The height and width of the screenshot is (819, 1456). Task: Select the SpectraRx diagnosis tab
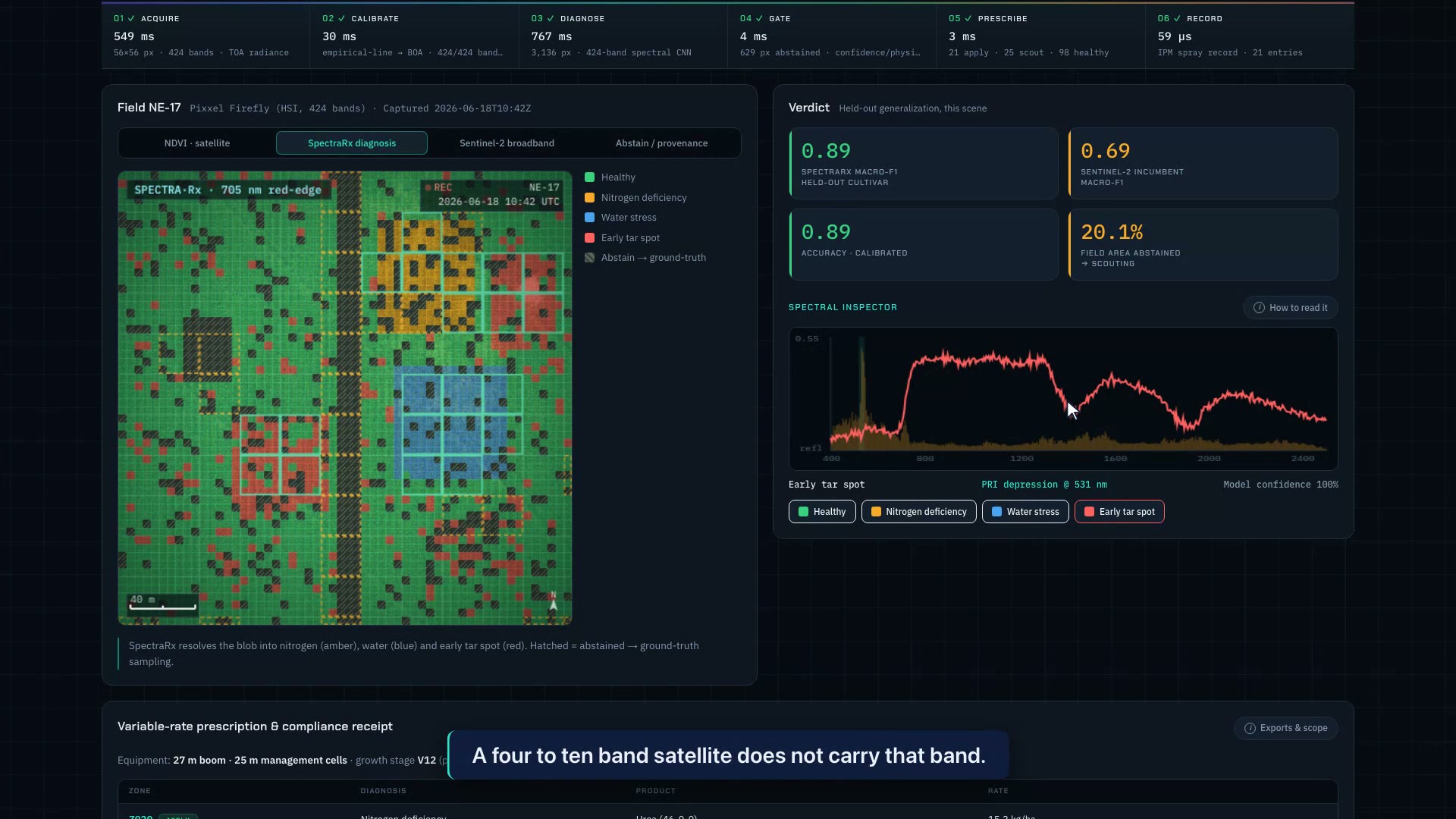coord(352,143)
